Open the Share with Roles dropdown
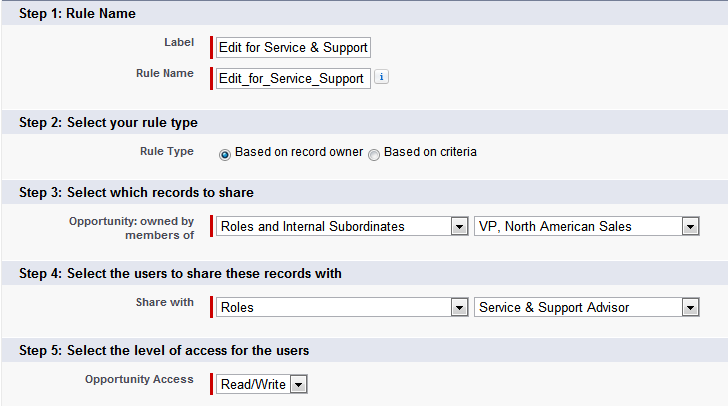 tap(342, 307)
